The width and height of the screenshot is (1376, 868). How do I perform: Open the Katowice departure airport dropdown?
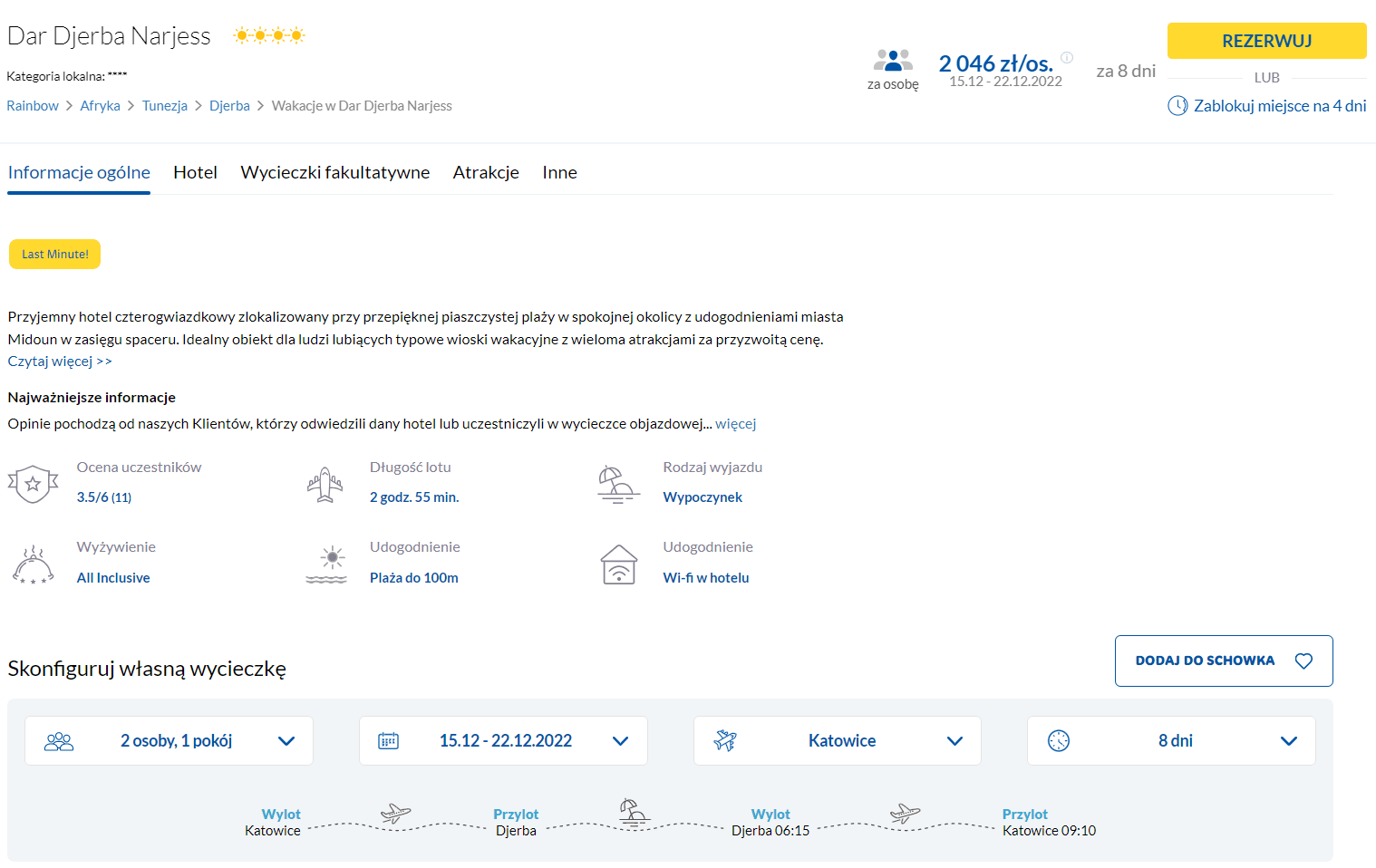(838, 741)
